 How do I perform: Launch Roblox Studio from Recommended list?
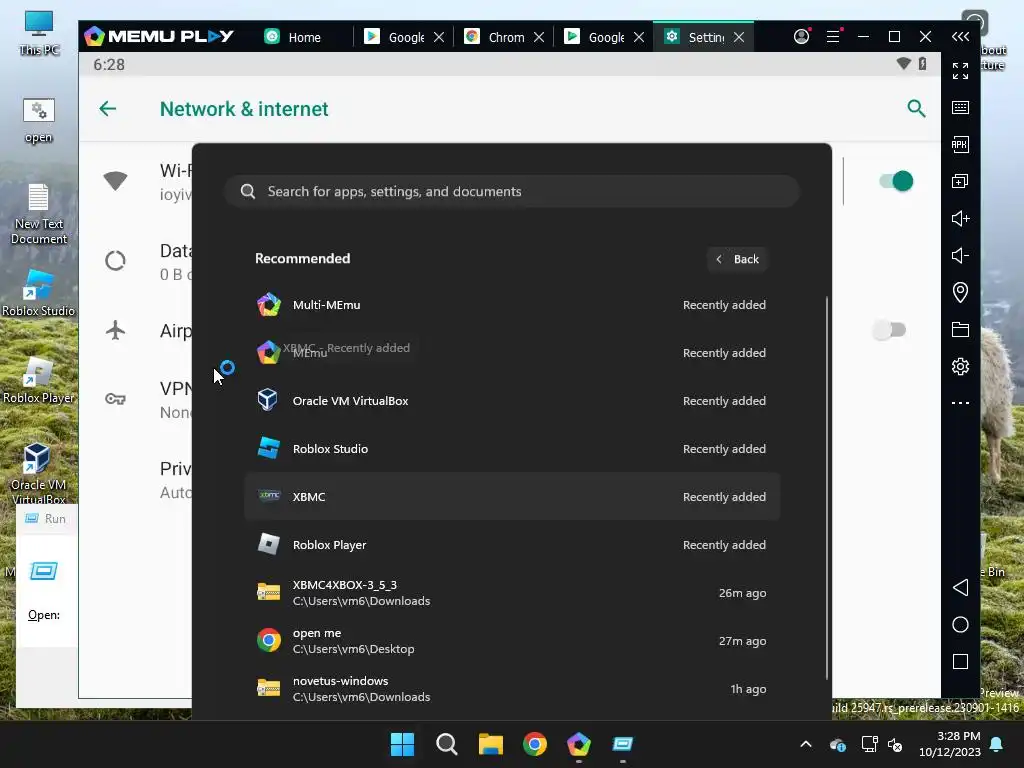click(512, 449)
